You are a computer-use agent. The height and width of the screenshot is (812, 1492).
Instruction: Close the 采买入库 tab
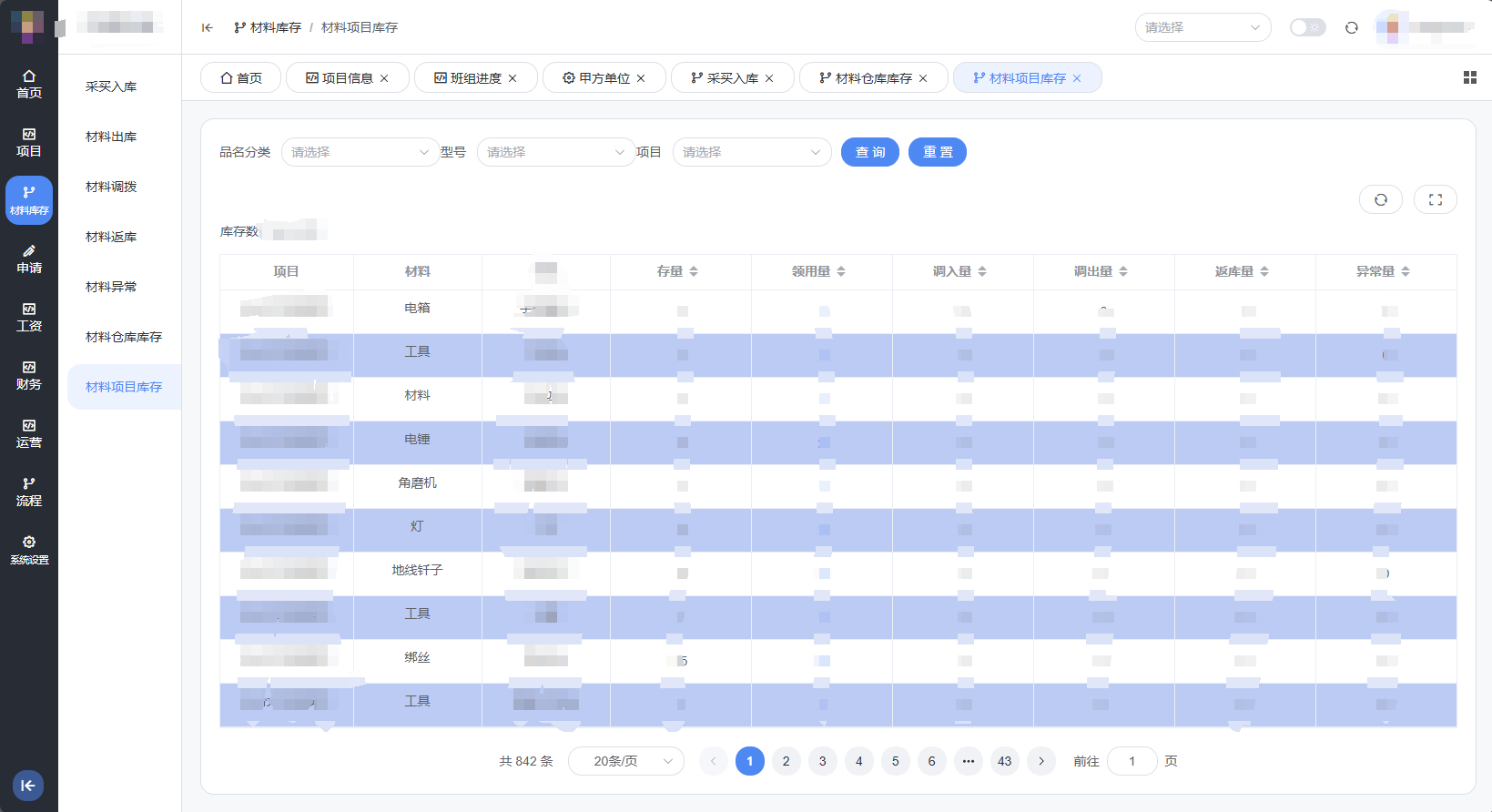[769, 78]
